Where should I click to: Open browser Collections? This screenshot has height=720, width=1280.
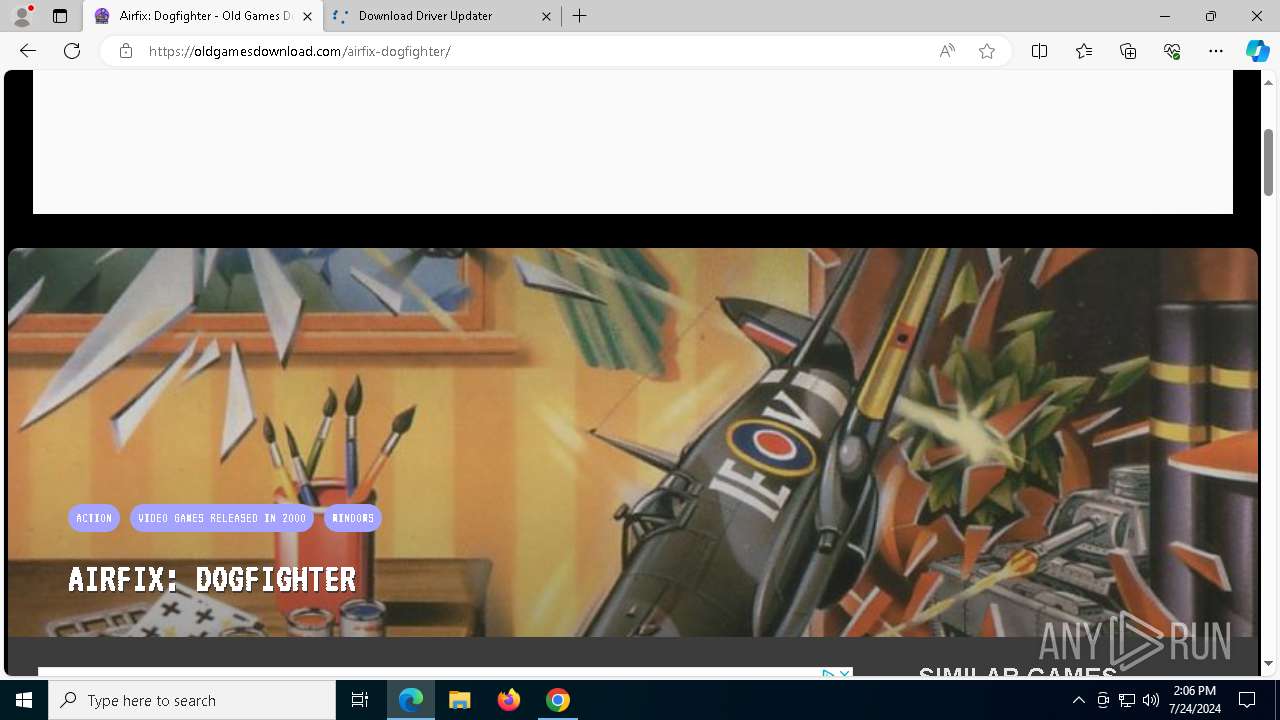(x=1128, y=51)
